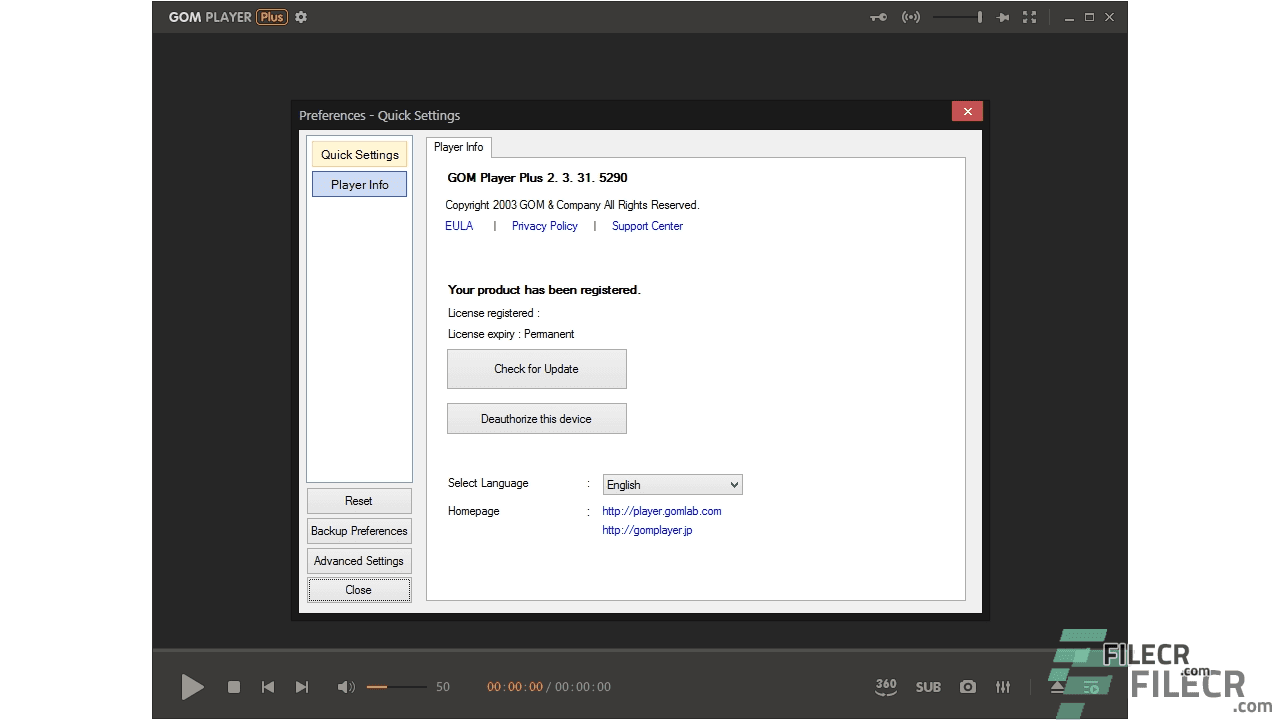Switch to the Quick Settings section
The width and height of the screenshot is (1280, 720).
point(359,154)
